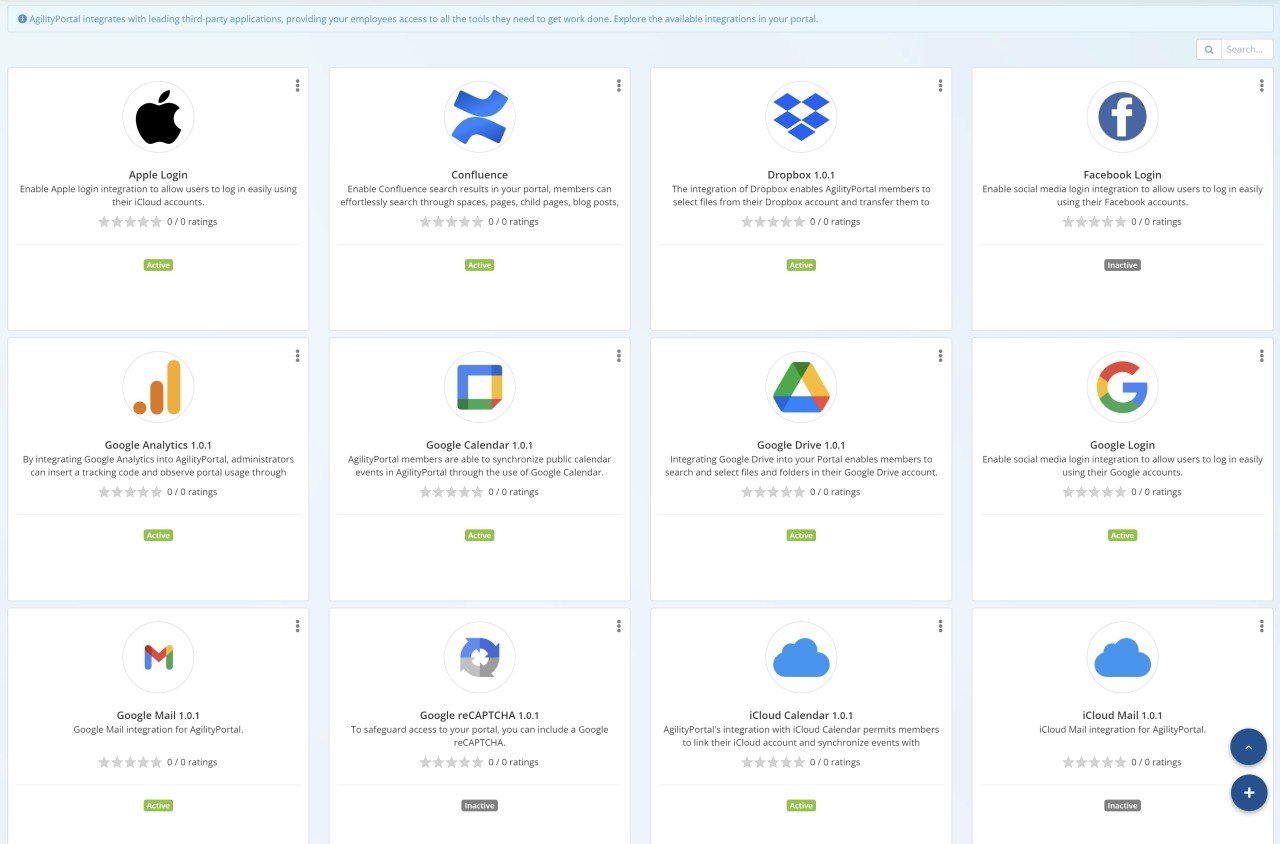Viewport: 1280px width, 844px height.
Task: Click the iCloud Calendar cloud icon
Action: coord(801,656)
